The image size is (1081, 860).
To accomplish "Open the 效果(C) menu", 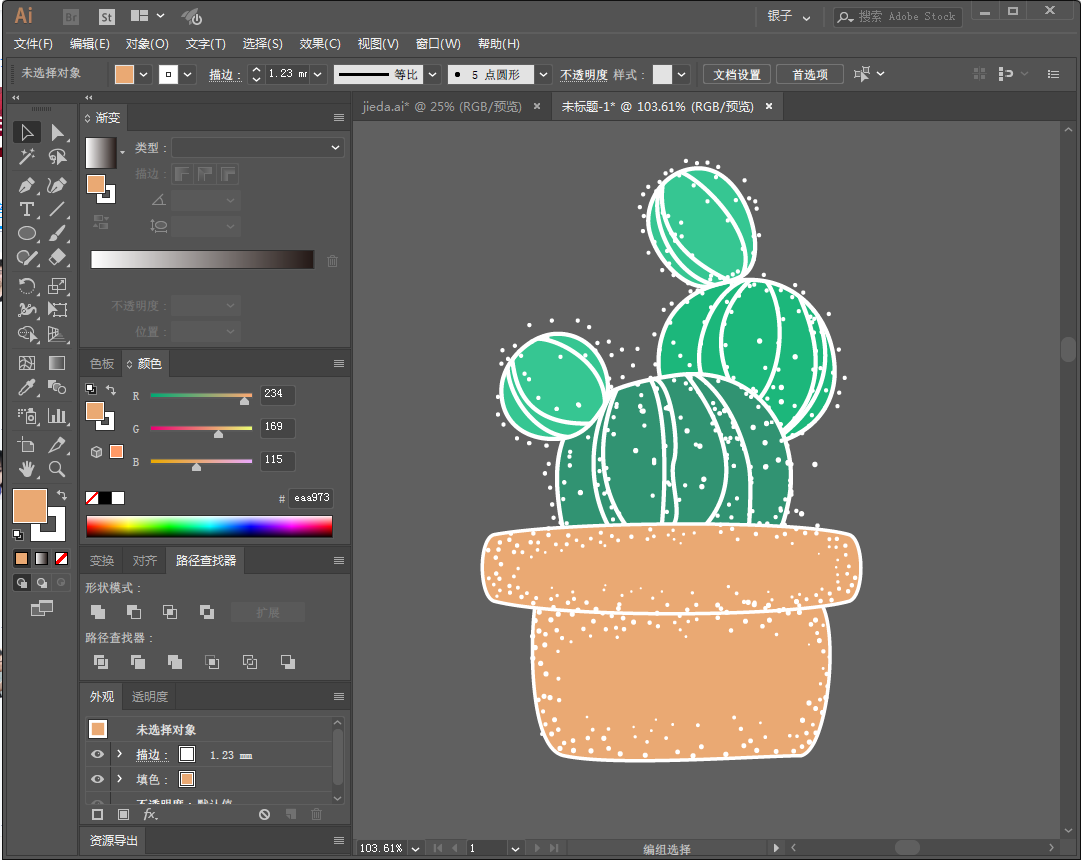I will pos(320,44).
